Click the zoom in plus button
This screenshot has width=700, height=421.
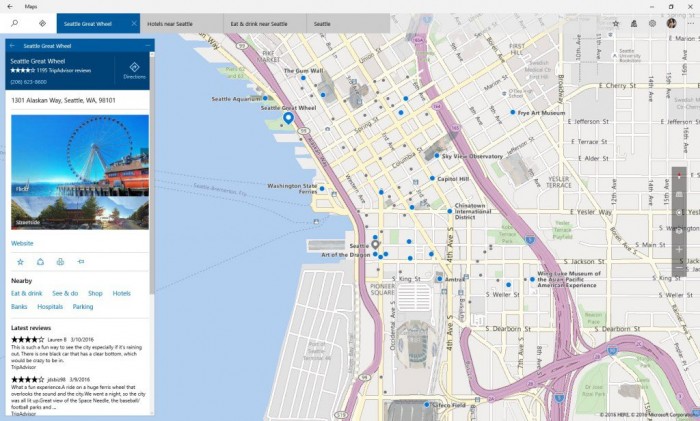[x=679, y=250]
